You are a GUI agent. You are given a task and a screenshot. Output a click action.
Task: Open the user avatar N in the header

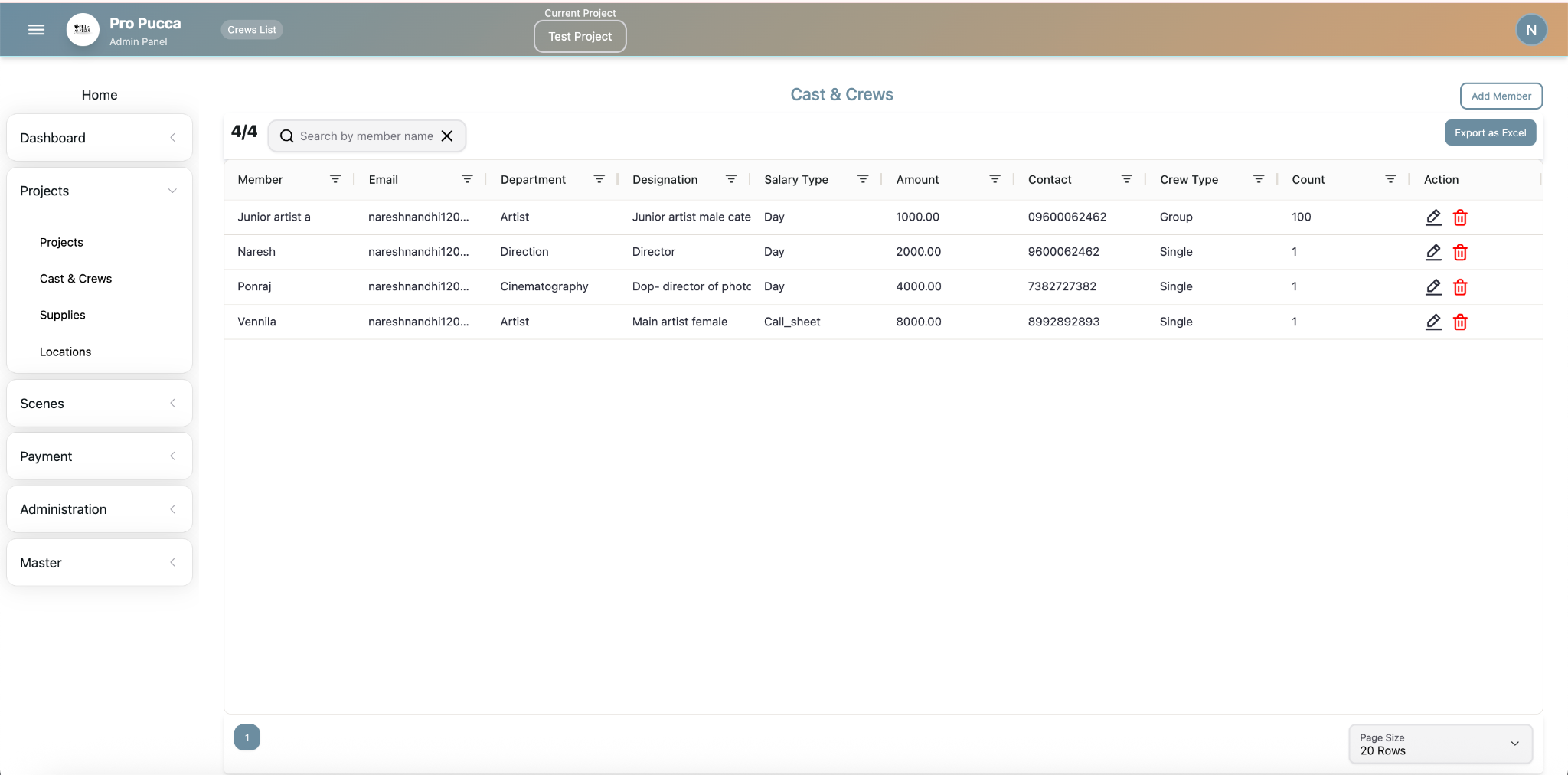coord(1531,30)
